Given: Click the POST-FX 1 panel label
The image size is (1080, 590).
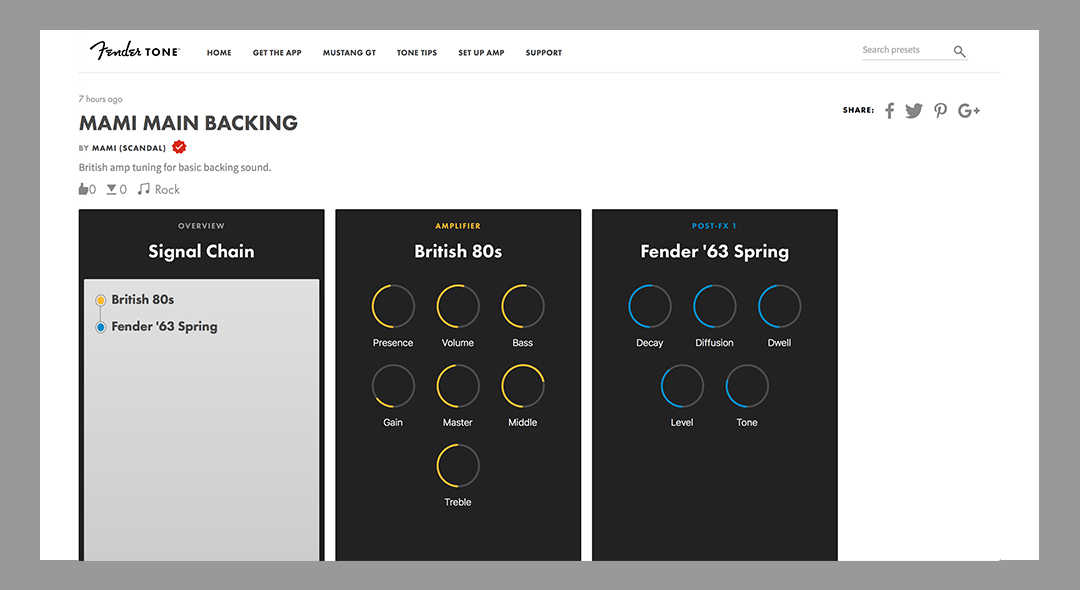Looking at the screenshot, I should click(714, 226).
